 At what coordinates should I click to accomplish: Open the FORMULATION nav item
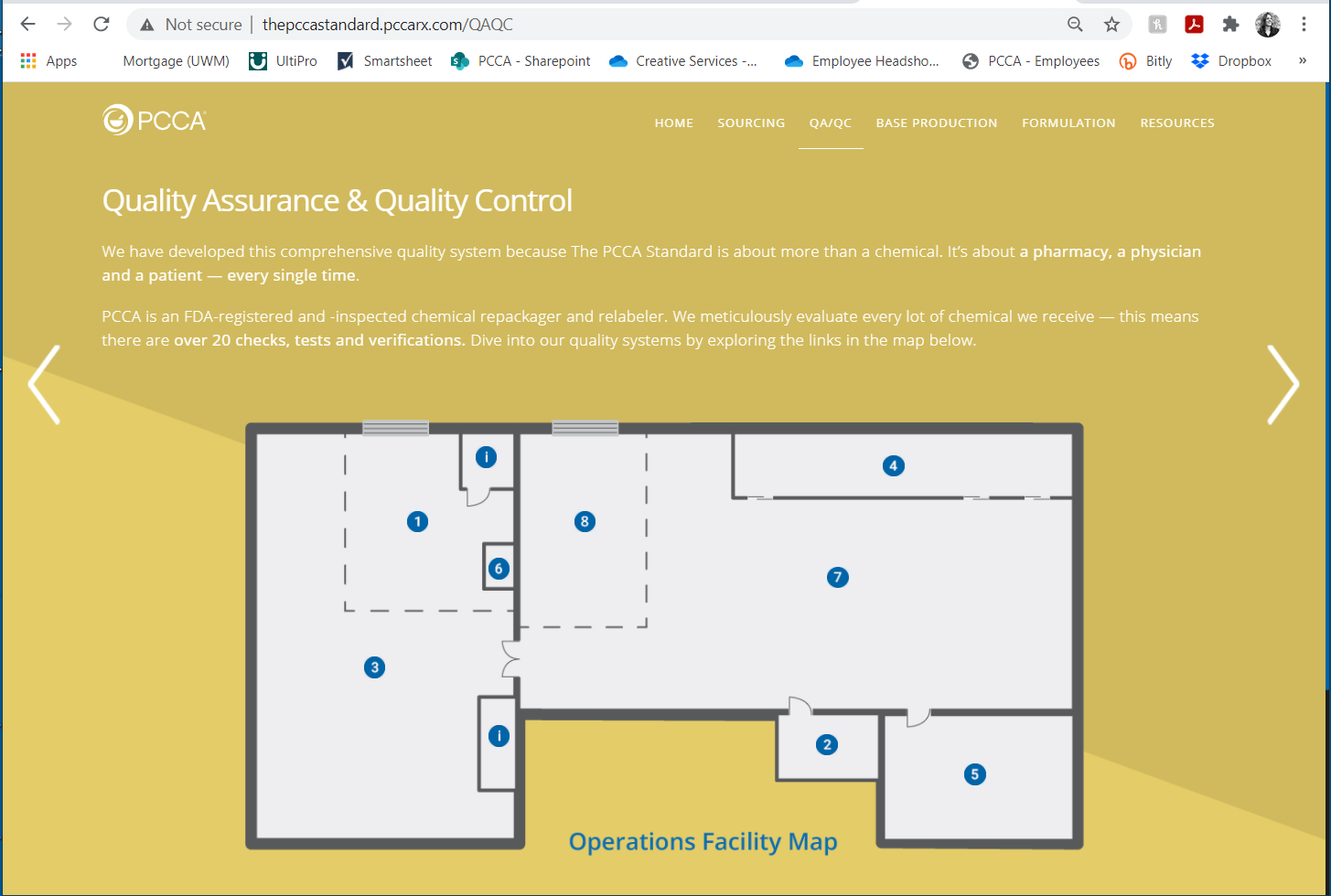pos(1068,123)
